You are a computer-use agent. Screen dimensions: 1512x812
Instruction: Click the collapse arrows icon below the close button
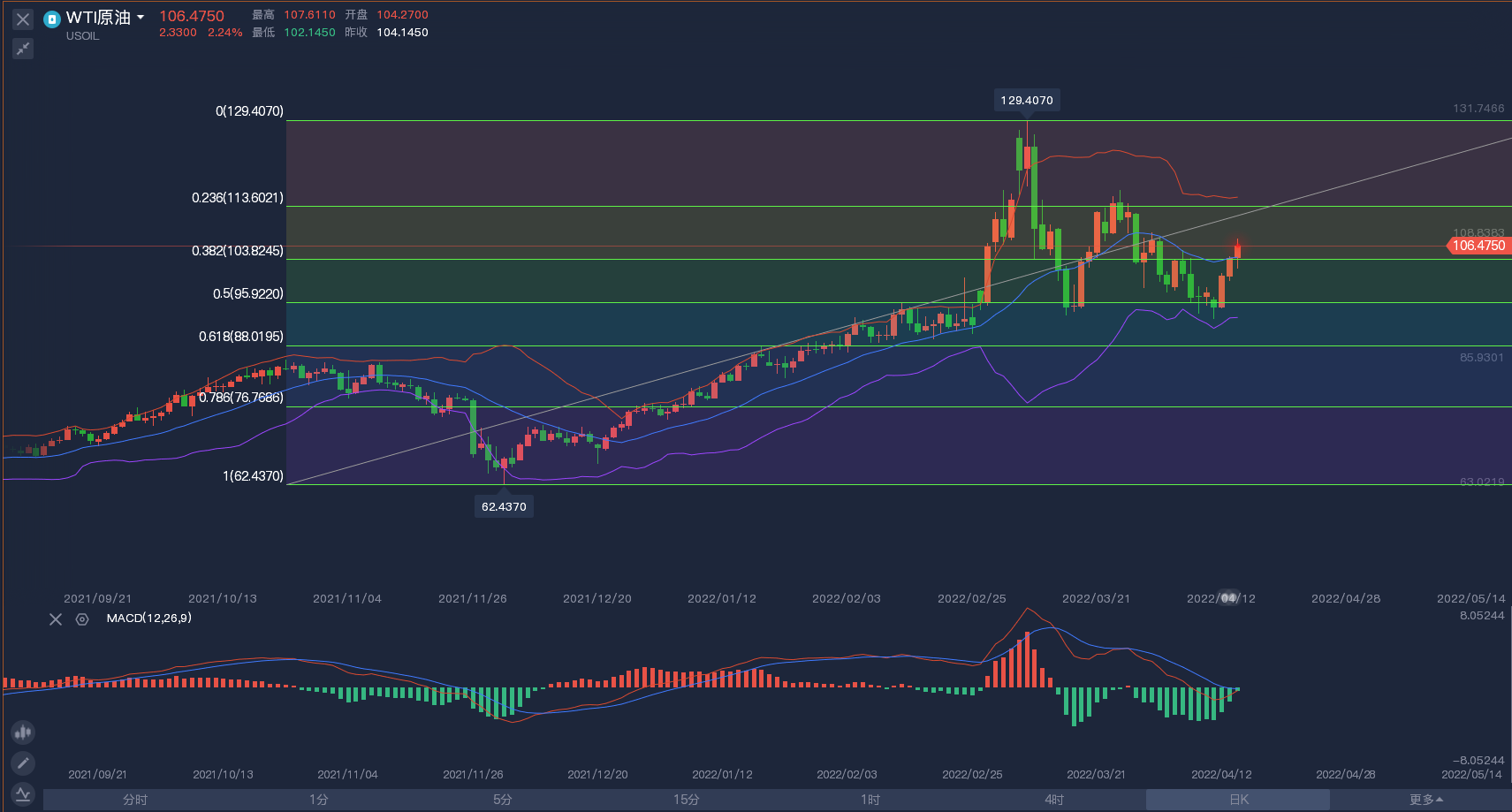pyautogui.click(x=23, y=49)
